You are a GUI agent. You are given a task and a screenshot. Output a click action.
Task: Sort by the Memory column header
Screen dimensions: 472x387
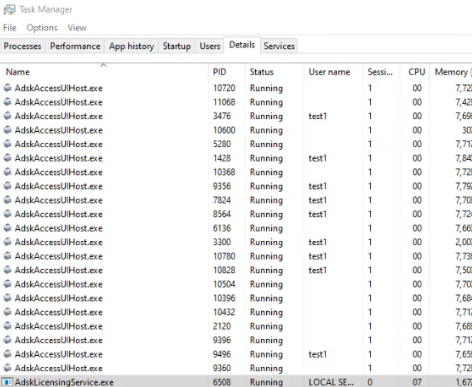pos(451,72)
